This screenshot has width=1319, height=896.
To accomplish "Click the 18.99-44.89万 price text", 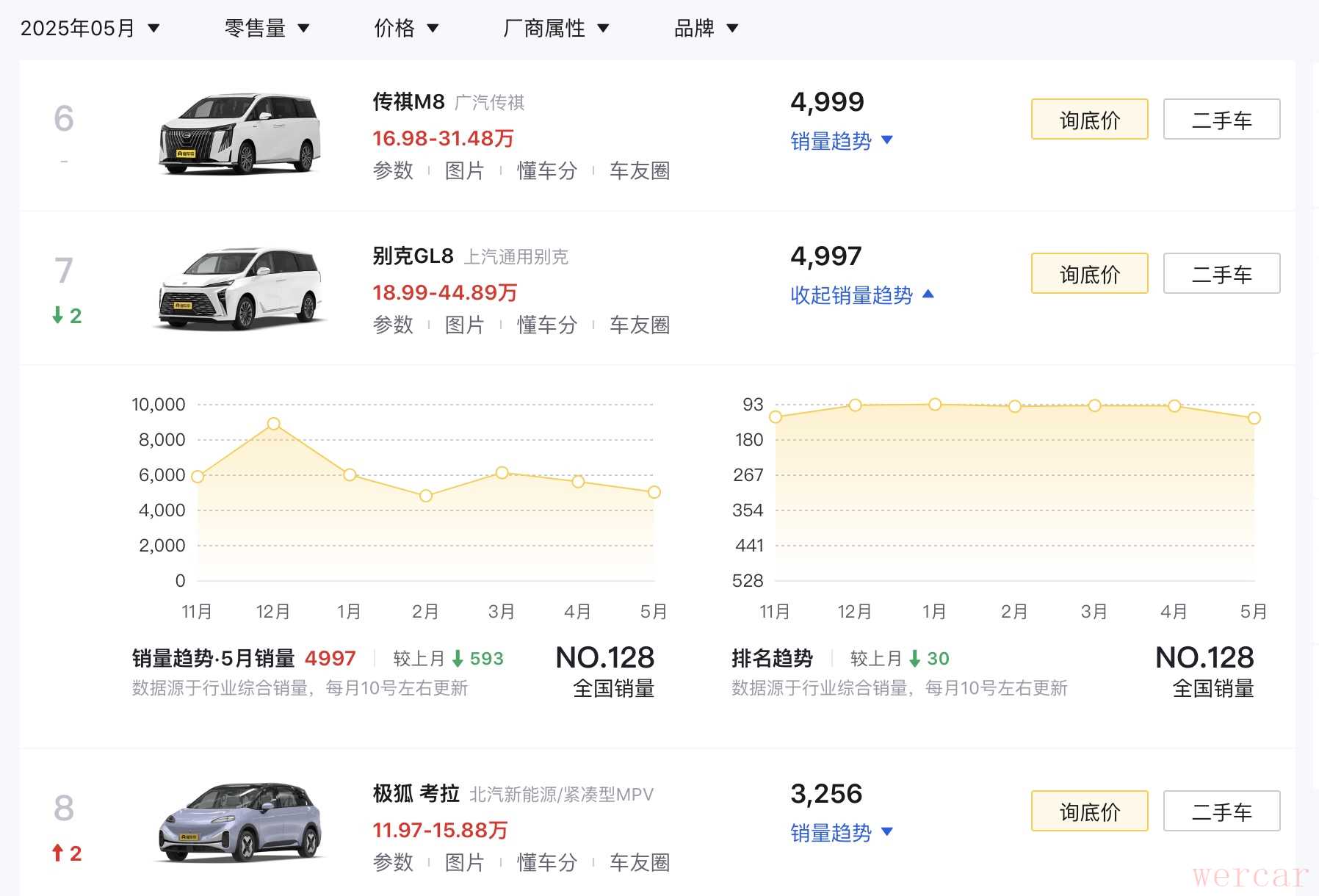I will click(445, 292).
